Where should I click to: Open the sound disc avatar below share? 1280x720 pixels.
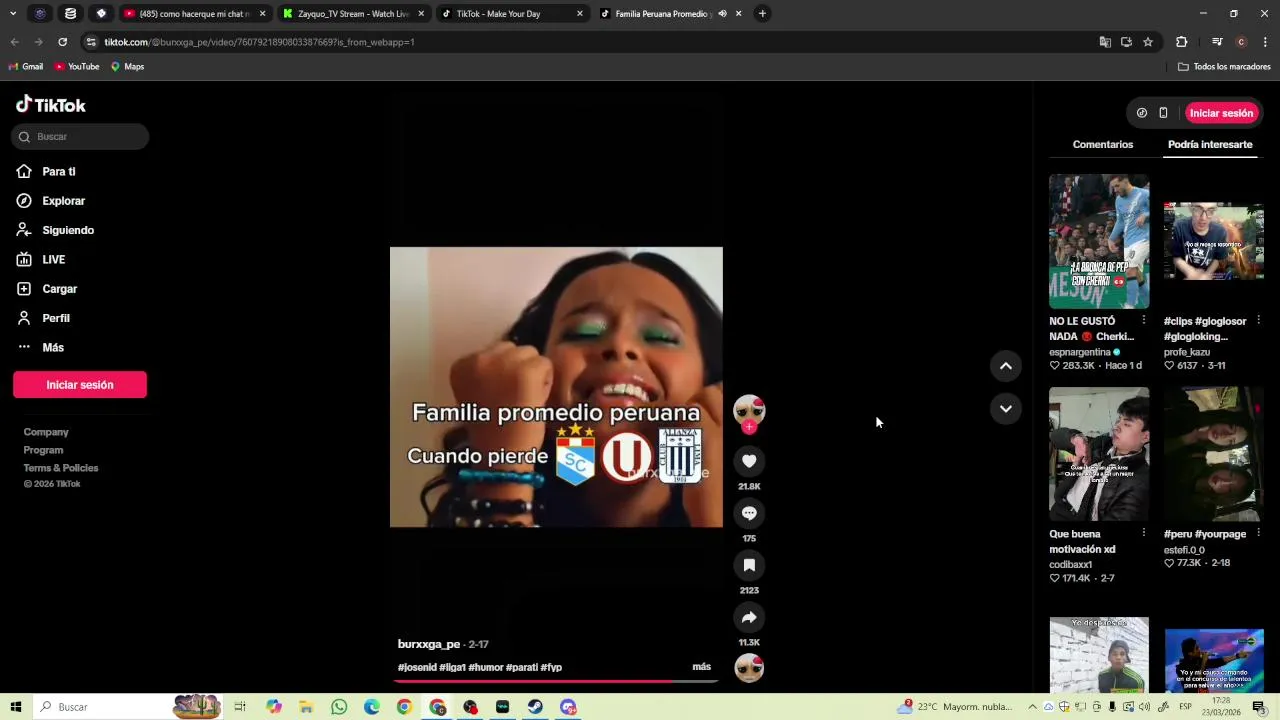749,668
